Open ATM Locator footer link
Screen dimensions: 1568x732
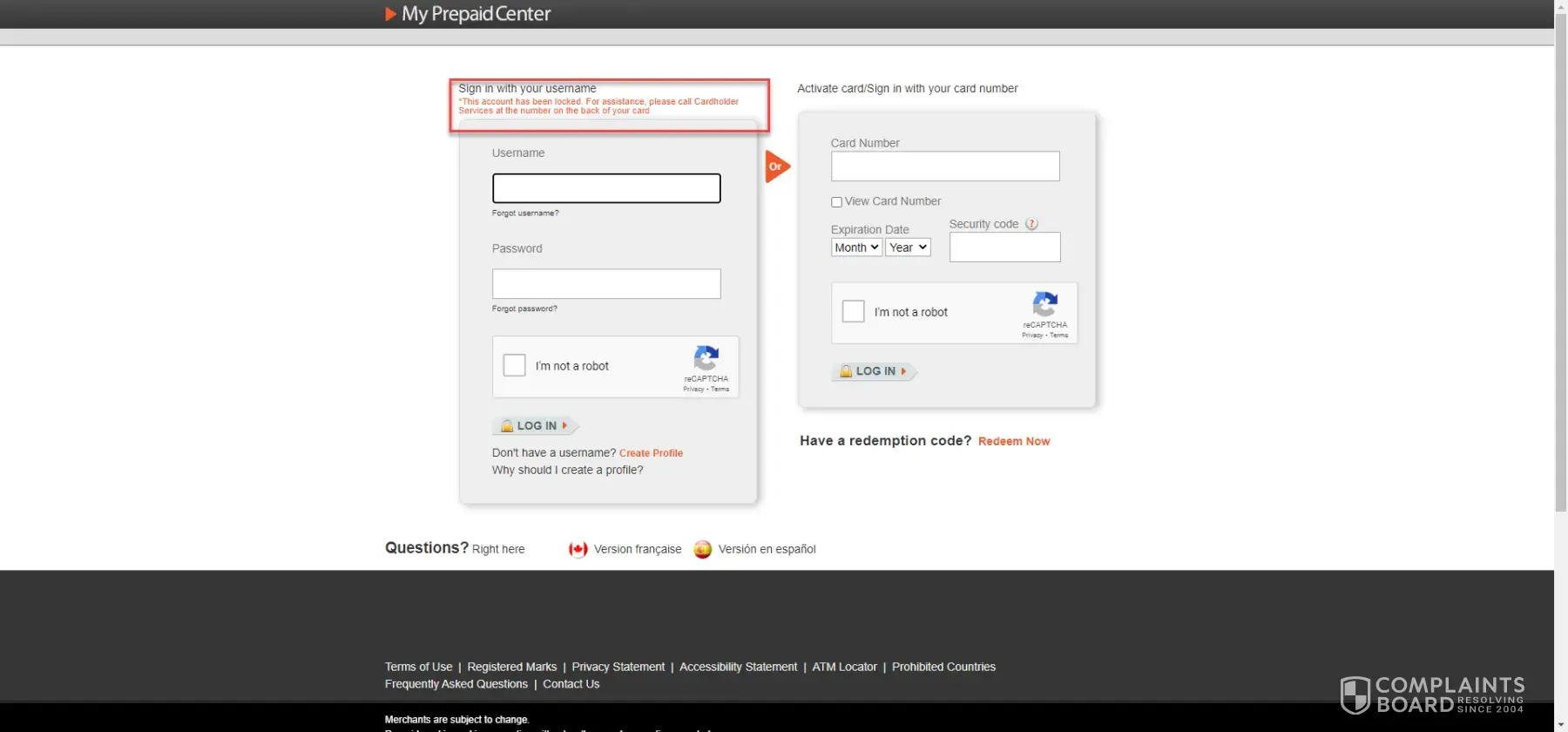[x=845, y=667]
